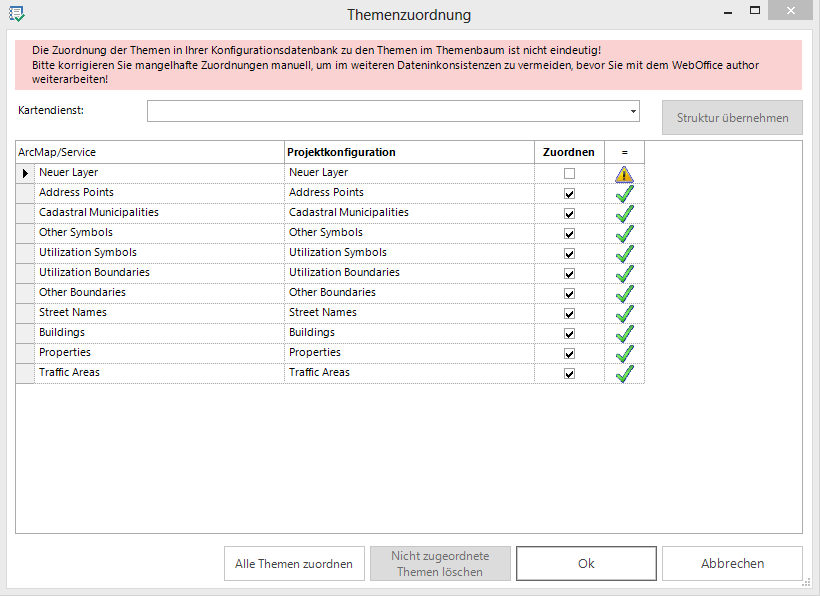Confirm with the Ok button

point(586,563)
